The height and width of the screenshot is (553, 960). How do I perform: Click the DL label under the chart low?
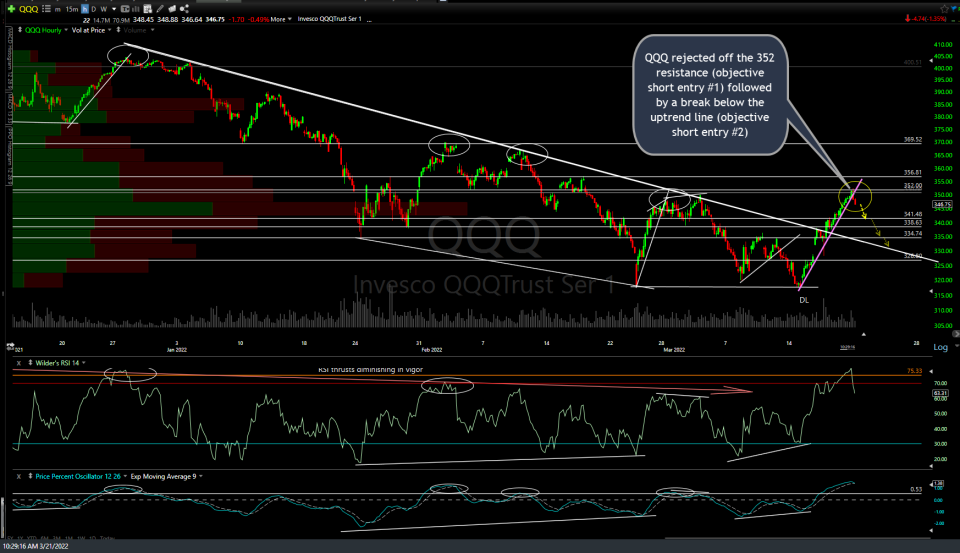tap(804, 300)
